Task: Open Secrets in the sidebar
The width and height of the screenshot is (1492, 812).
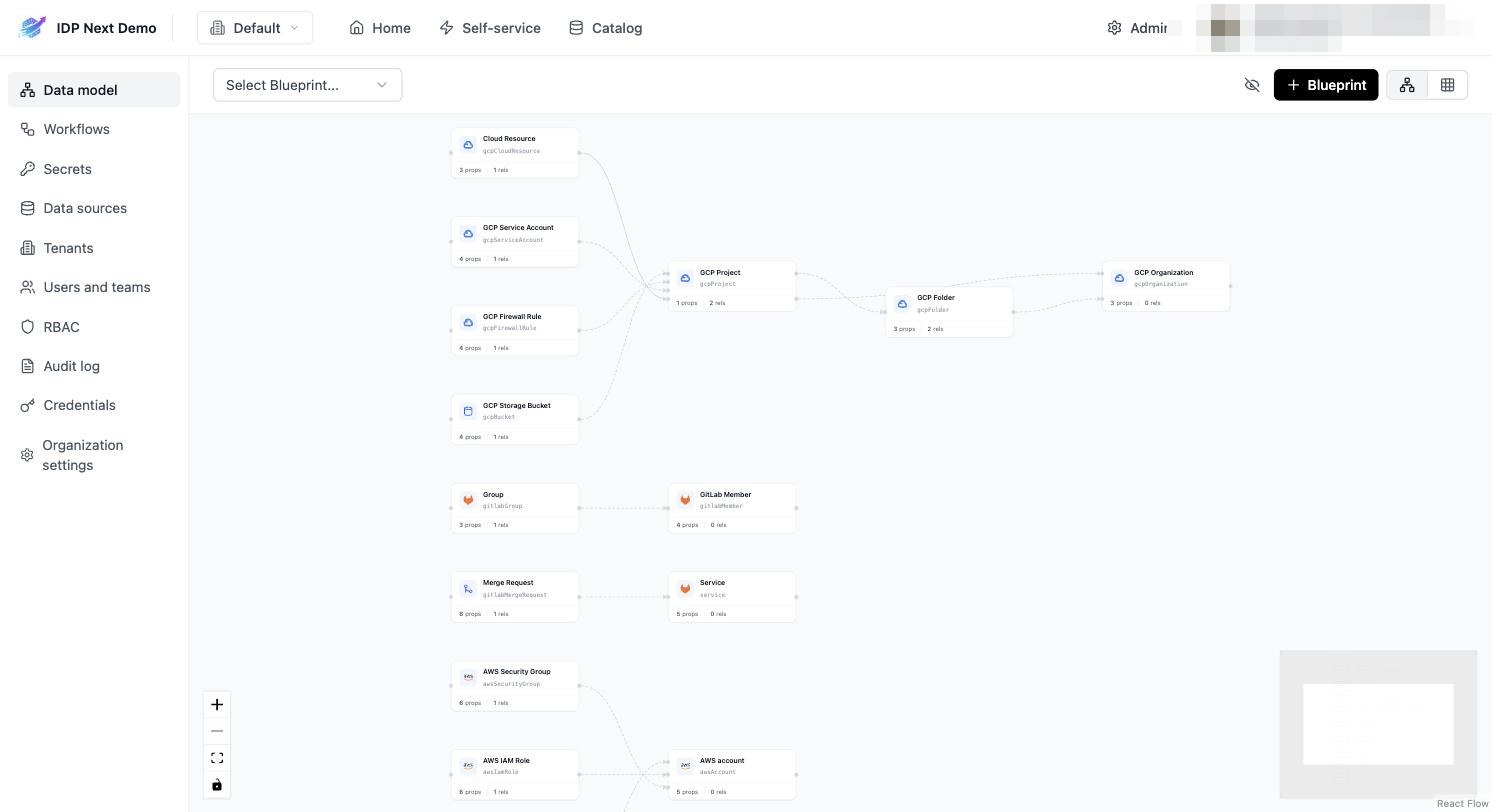Action: pos(94,169)
